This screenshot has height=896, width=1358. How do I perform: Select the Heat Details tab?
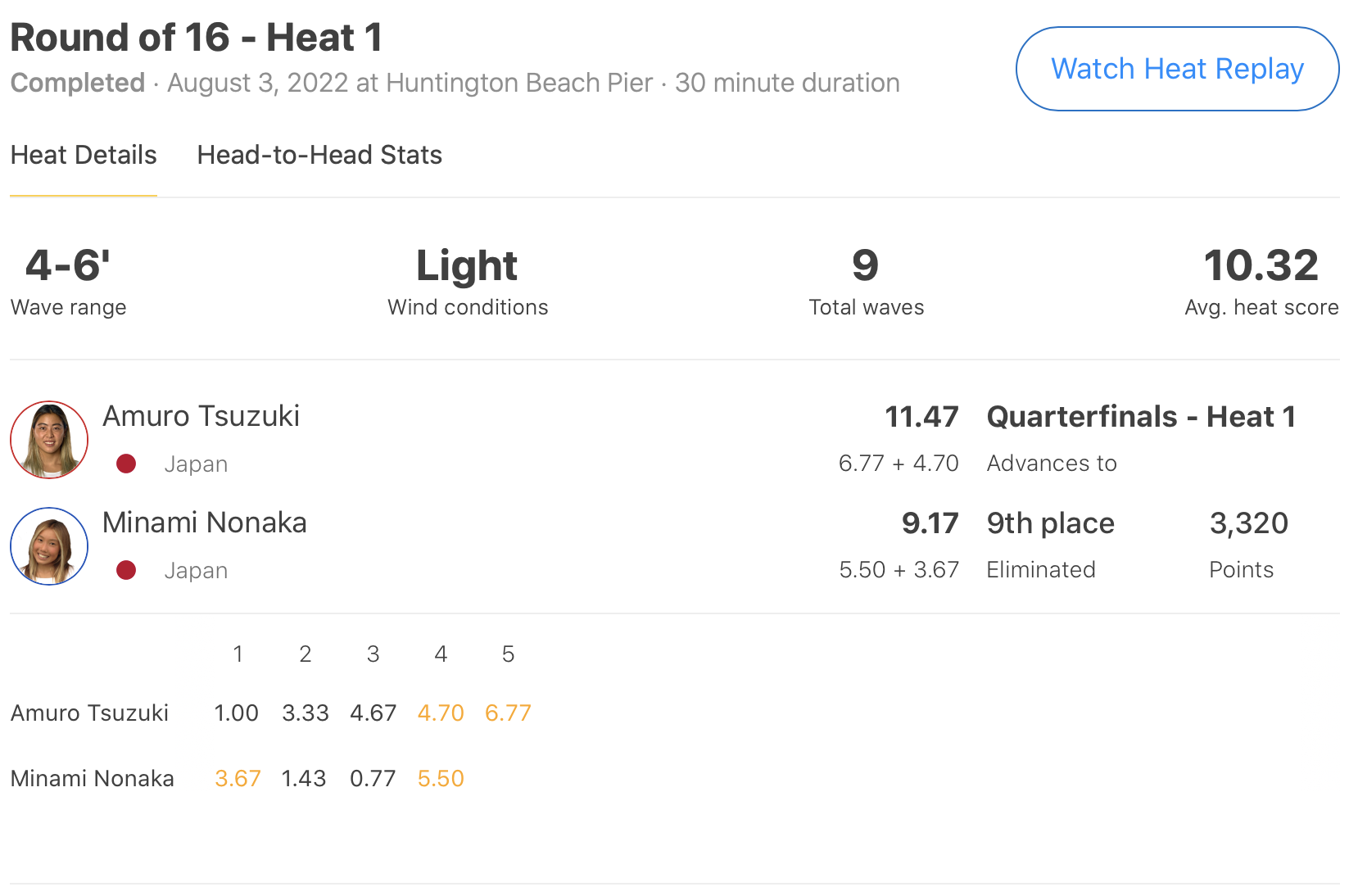pos(84,155)
